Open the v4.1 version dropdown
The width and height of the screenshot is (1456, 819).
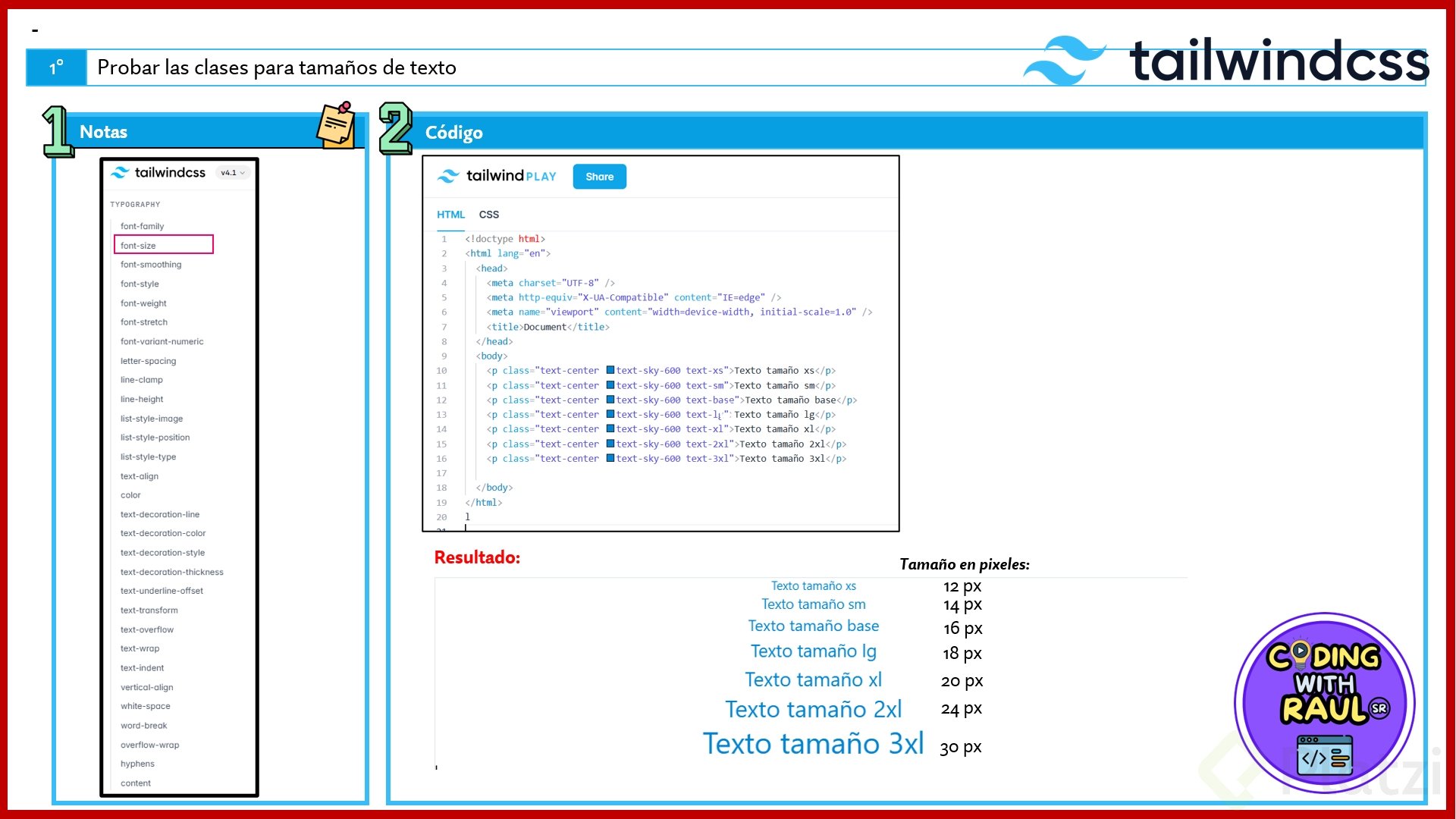coord(232,173)
